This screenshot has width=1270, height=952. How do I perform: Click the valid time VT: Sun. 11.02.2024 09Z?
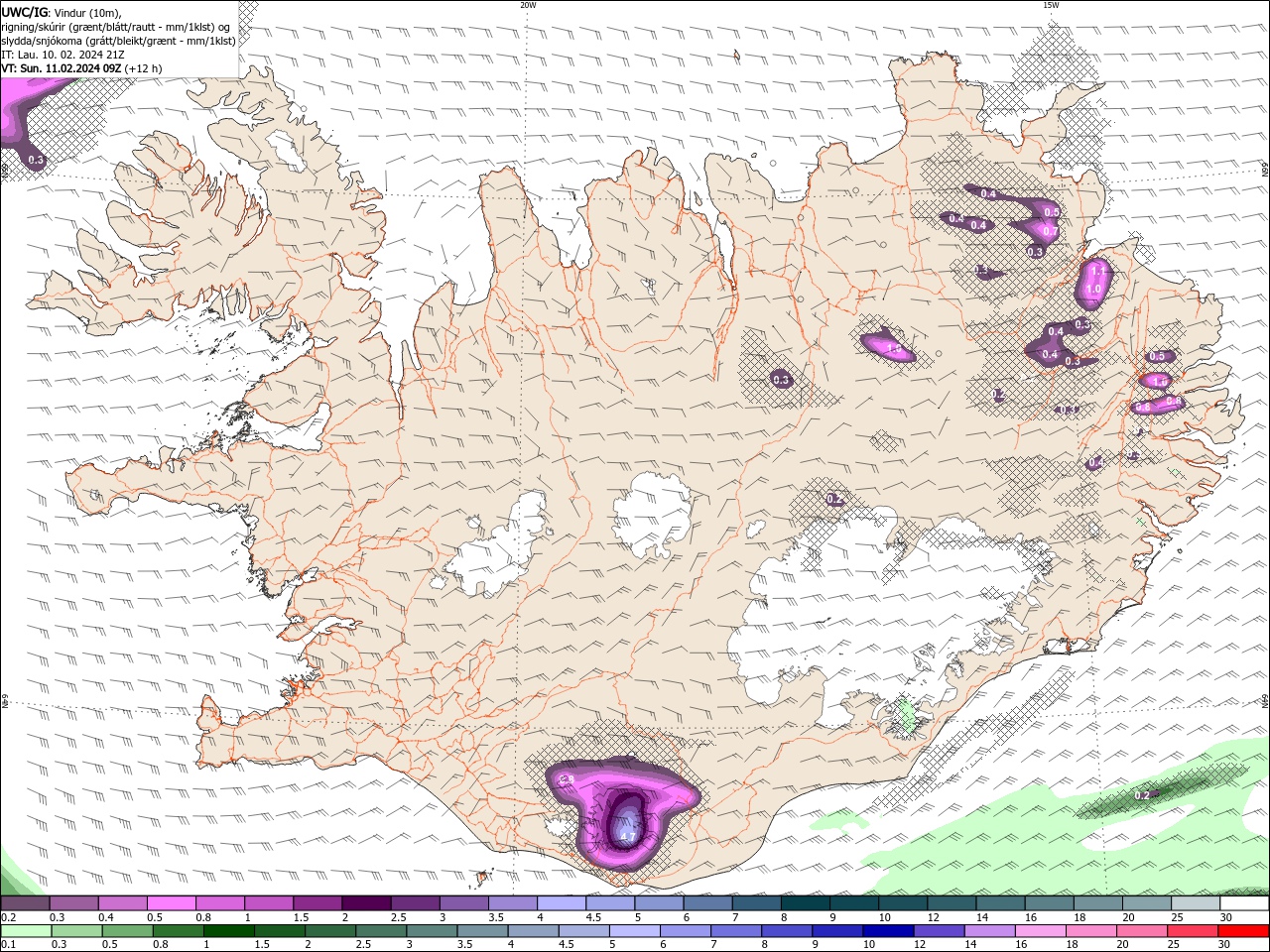pyautogui.click(x=62, y=68)
